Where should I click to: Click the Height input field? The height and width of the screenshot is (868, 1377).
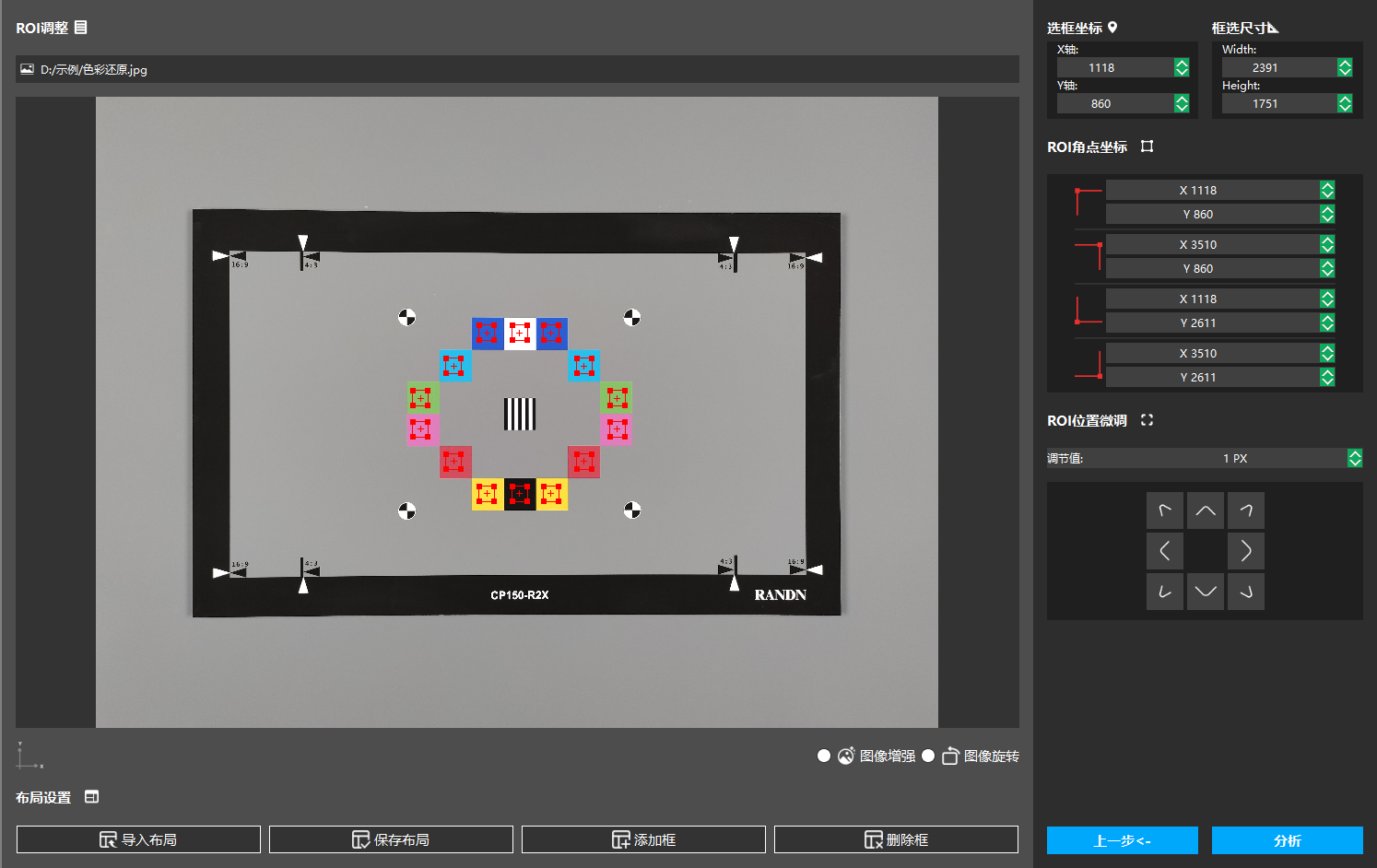coord(1278,104)
